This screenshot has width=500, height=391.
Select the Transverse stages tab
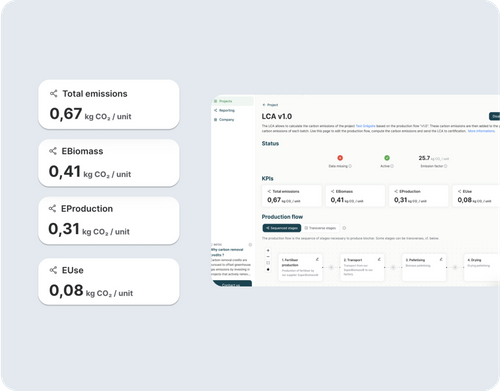(x=320, y=228)
